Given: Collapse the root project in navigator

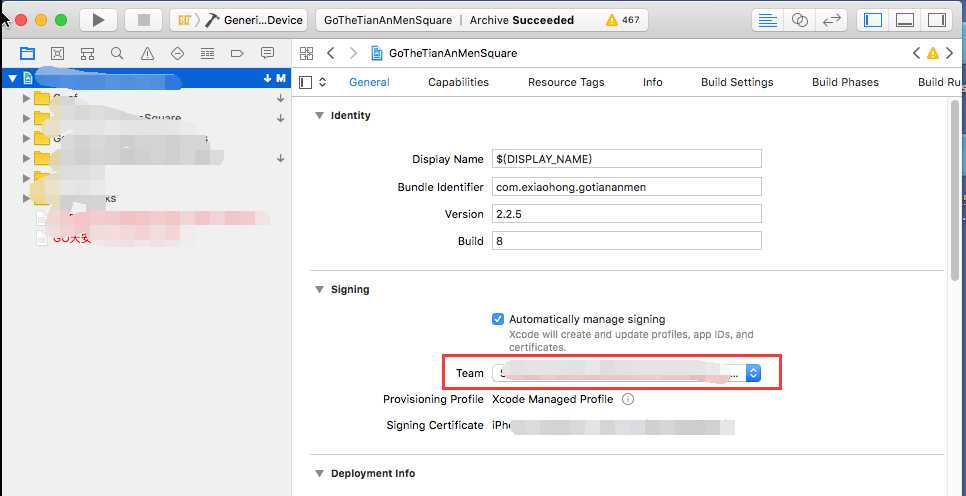Looking at the screenshot, I should point(13,78).
